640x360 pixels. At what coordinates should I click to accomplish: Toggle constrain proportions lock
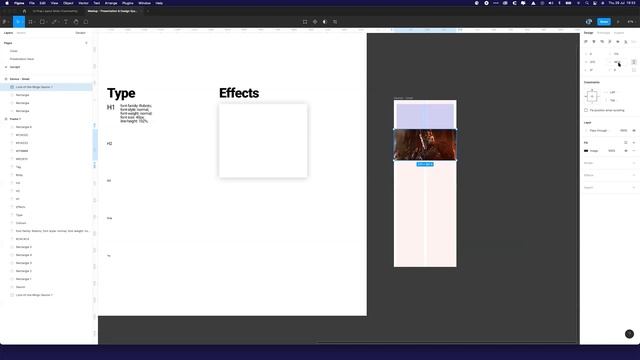click(x=634, y=62)
